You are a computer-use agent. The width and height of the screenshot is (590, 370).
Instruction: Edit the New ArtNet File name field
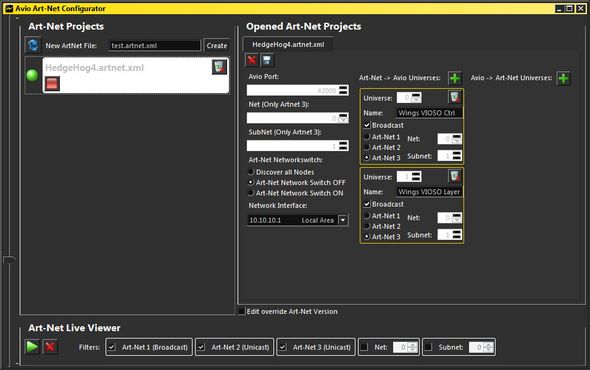point(154,46)
